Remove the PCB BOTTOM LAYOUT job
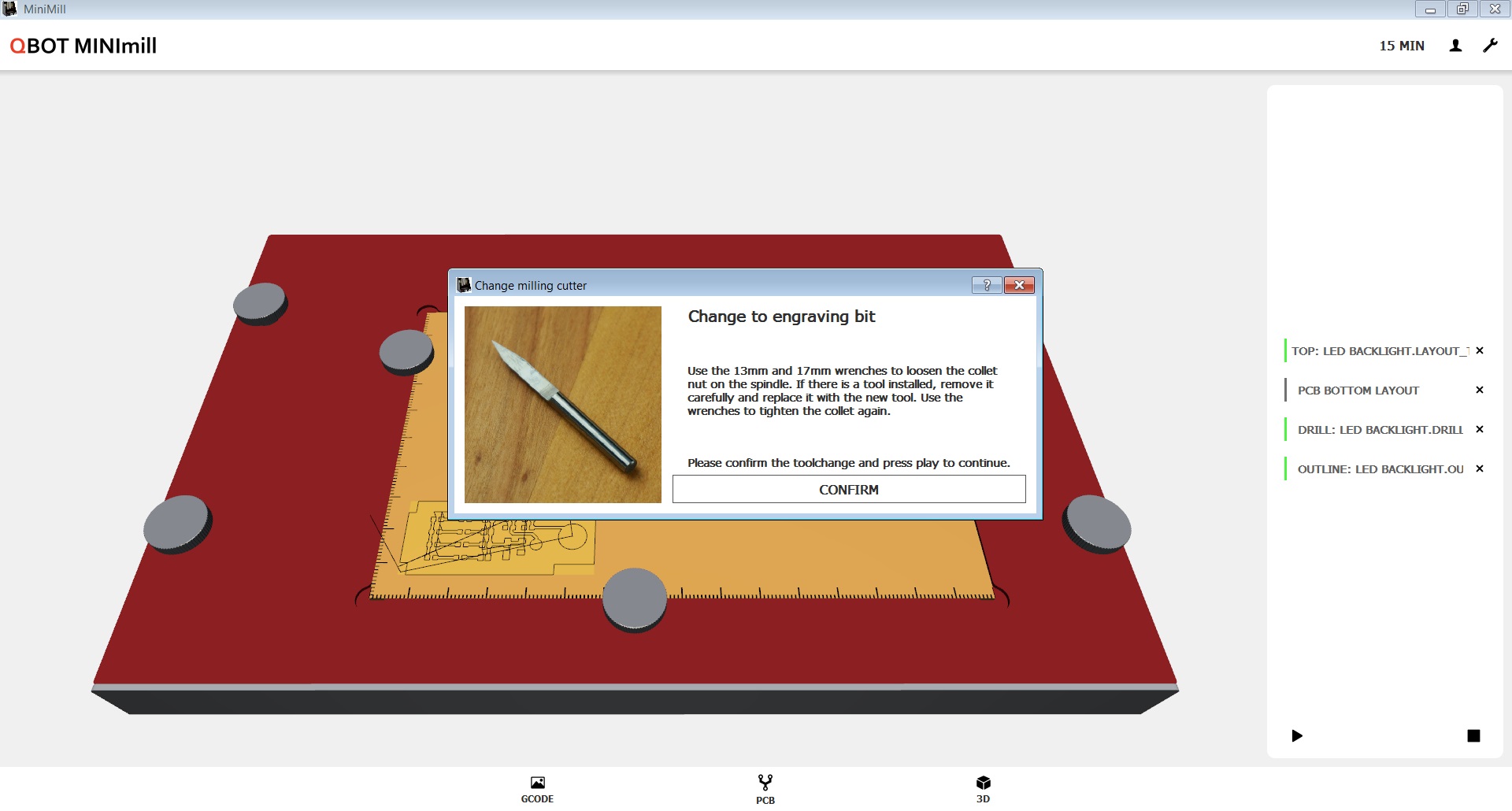The width and height of the screenshot is (1512, 811). pos(1480,390)
